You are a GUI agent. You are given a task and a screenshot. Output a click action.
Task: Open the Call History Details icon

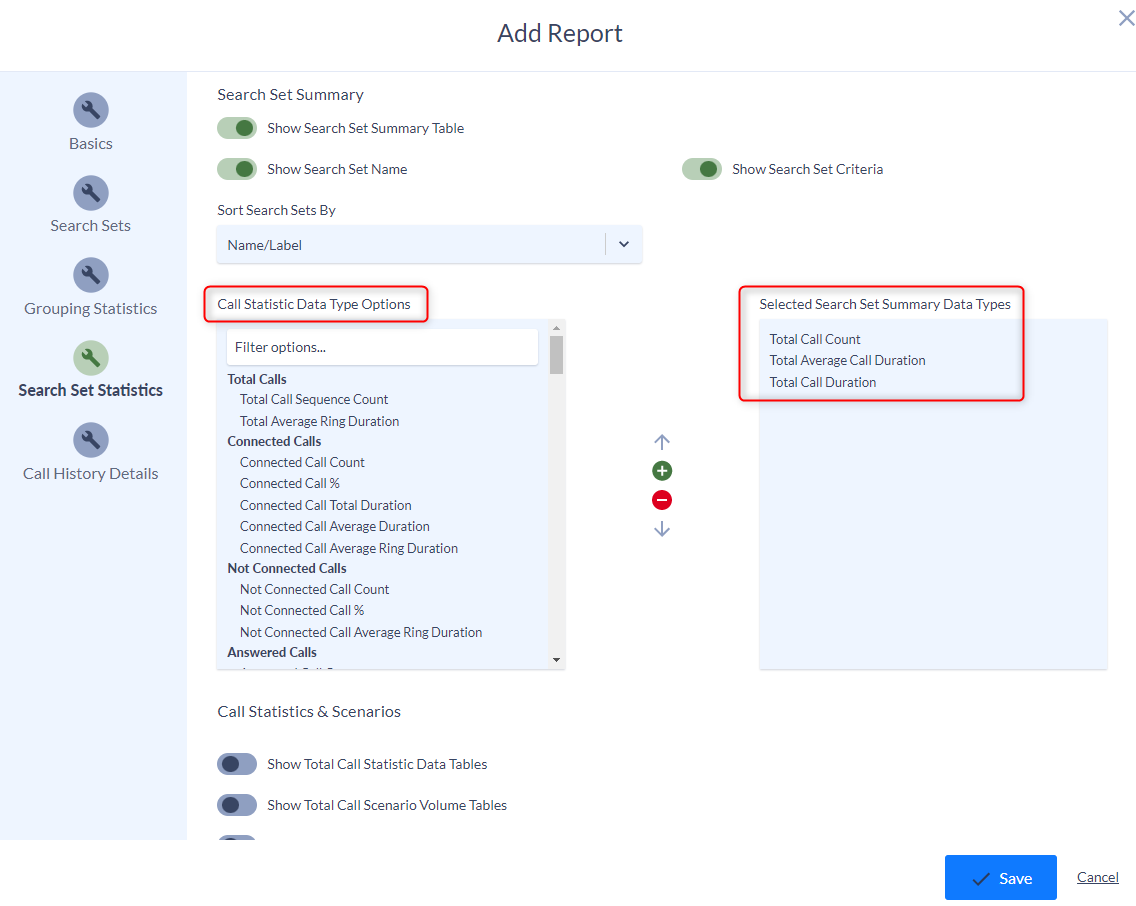click(x=90, y=440)
